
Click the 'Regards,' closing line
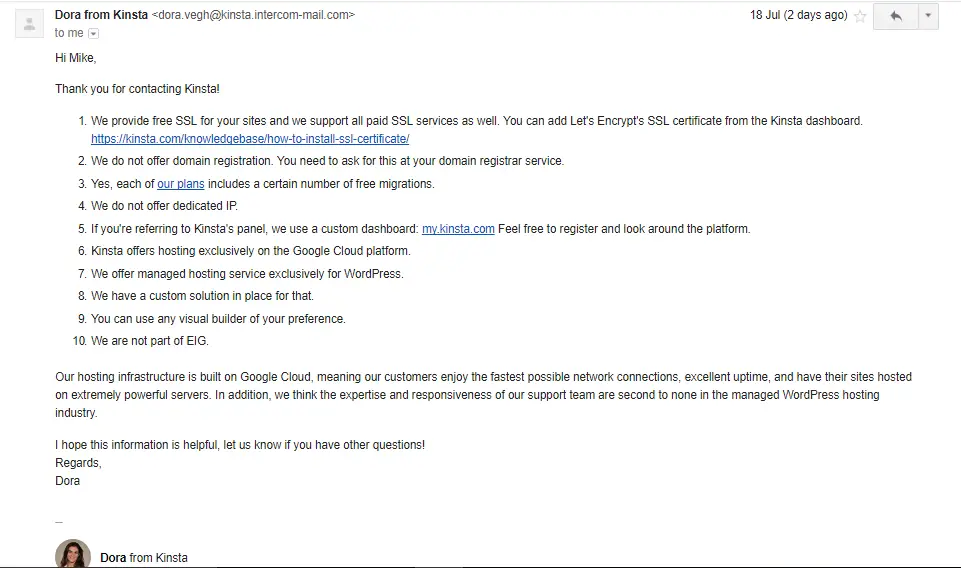(x=78, y=463)
